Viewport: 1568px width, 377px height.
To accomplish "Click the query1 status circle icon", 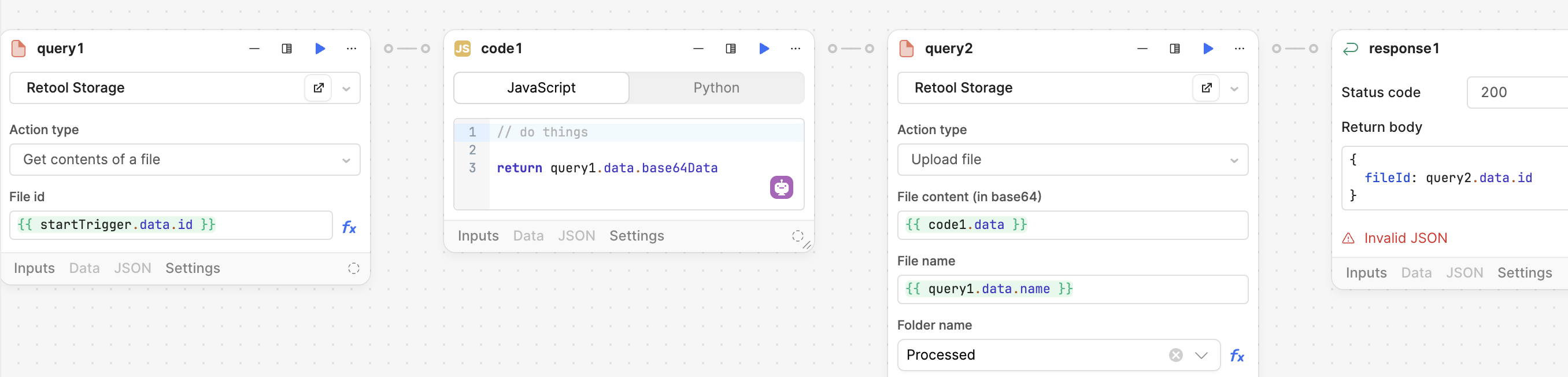I will [354, 269].
